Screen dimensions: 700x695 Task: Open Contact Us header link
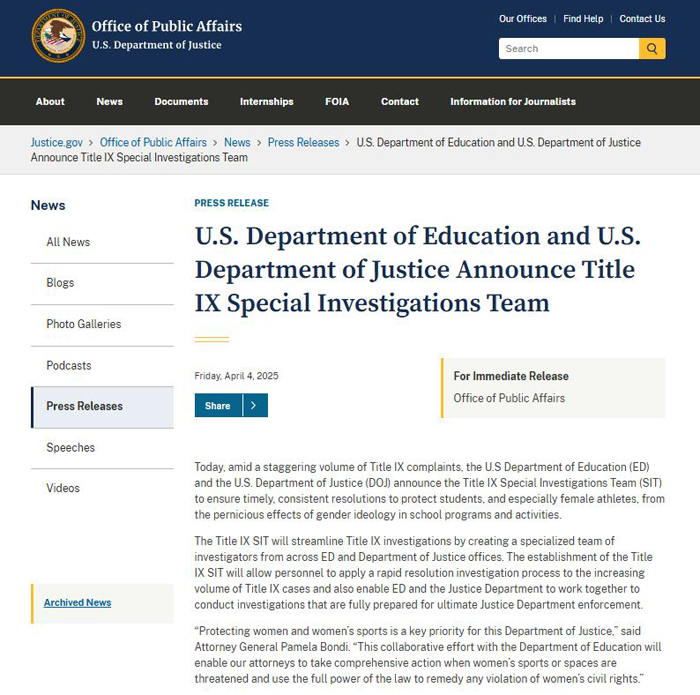(642, 19)
